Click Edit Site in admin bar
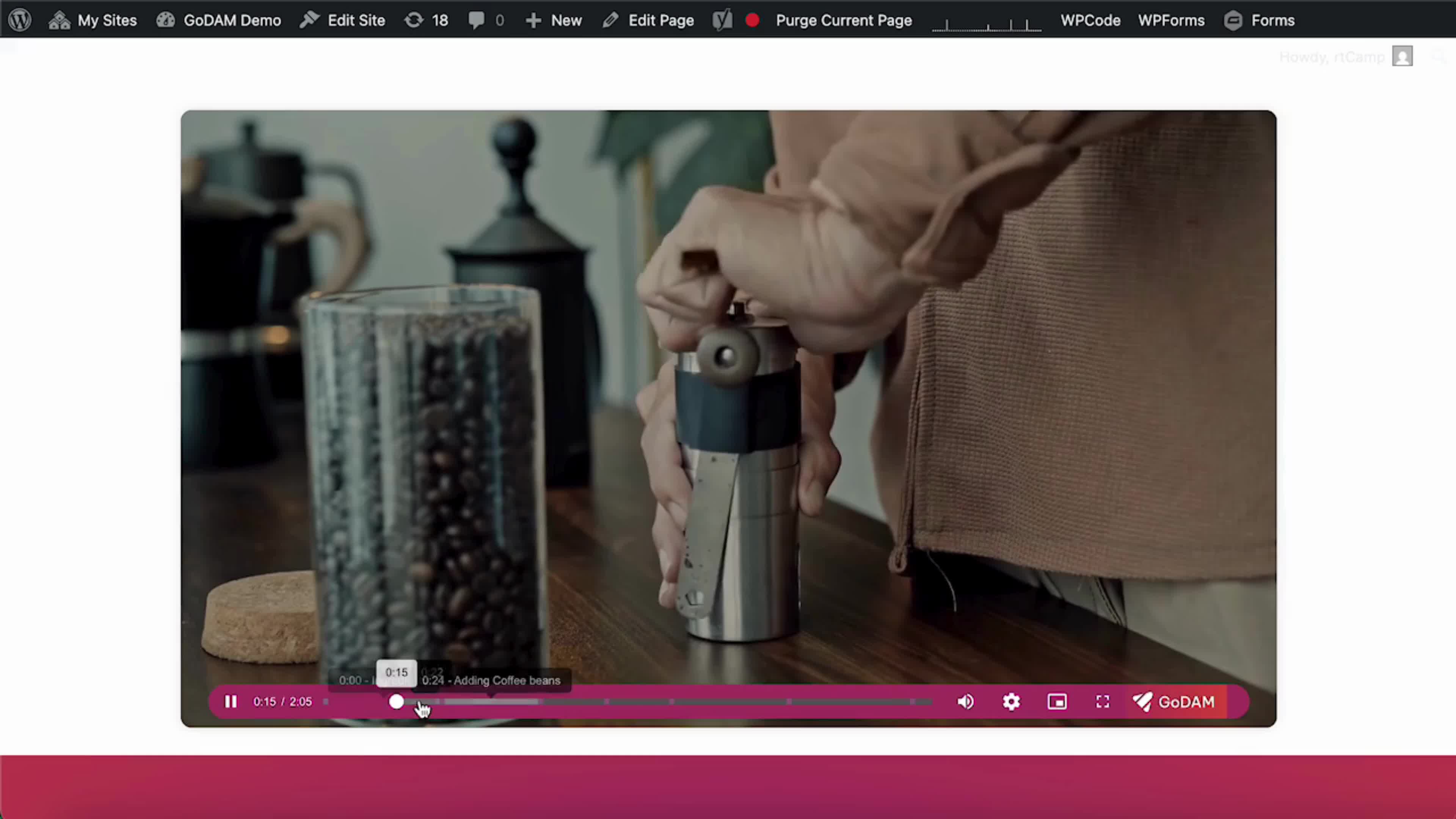Screen dimensions: 1456x819 (x=342, y=20)
